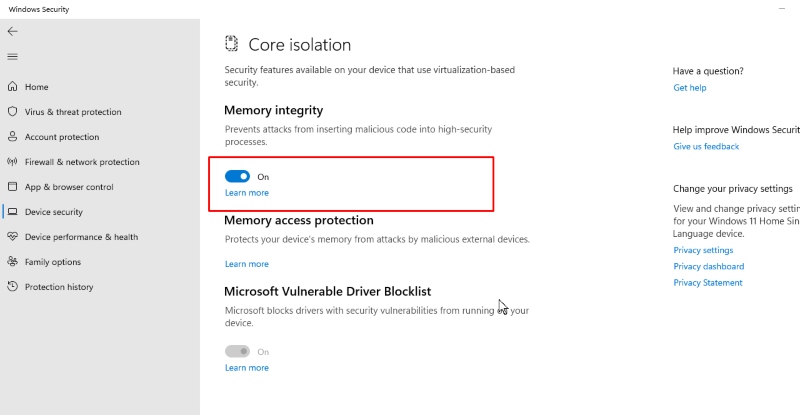
Task: Select the Virus & threat protection shield icon
Action: [x=12, y=111]
